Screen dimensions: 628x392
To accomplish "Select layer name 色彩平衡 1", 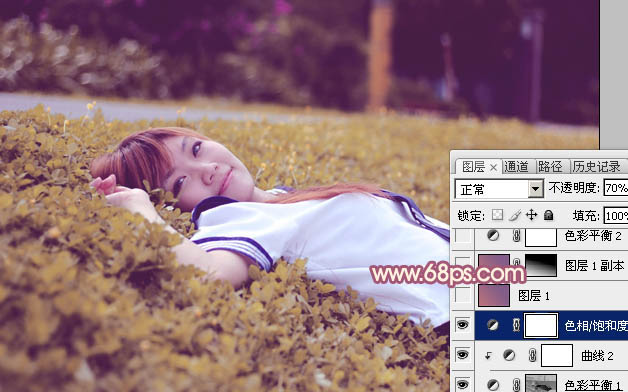I will point(593,385).
